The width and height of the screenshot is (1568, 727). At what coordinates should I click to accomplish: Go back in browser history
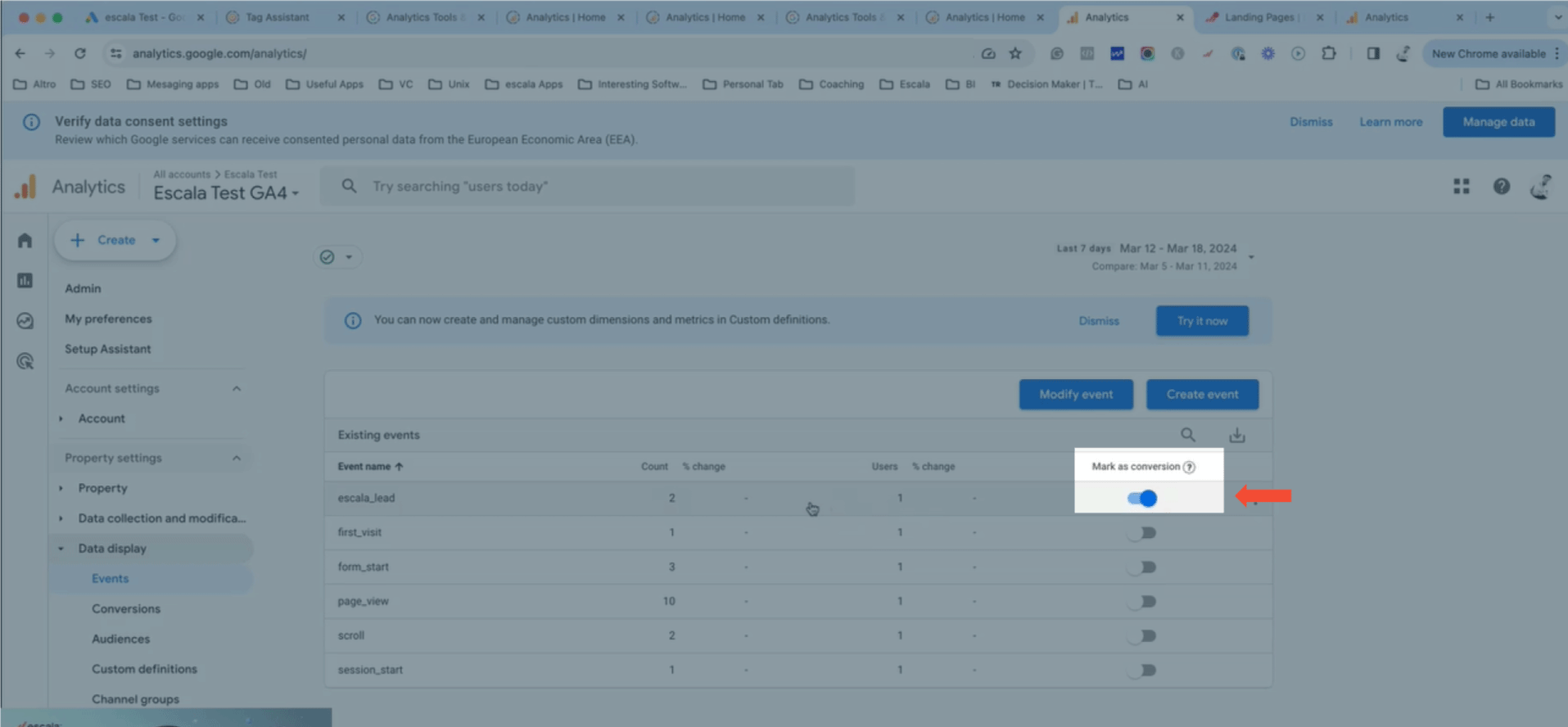20,53
